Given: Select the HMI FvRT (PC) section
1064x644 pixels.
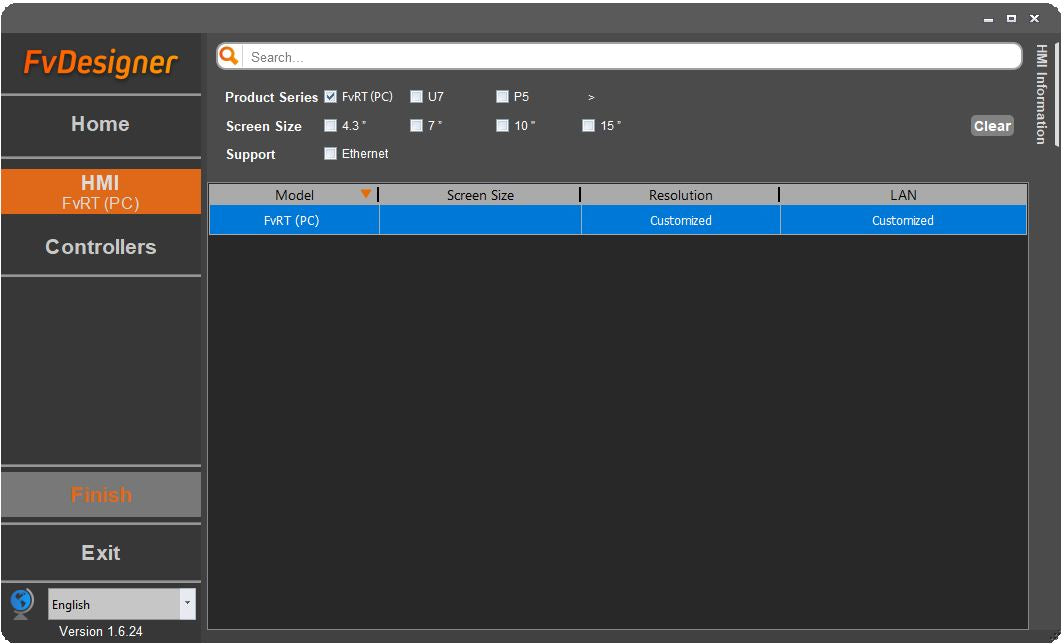Looking at the screenshot, I should pyautogui.click(x=100, y=192).
